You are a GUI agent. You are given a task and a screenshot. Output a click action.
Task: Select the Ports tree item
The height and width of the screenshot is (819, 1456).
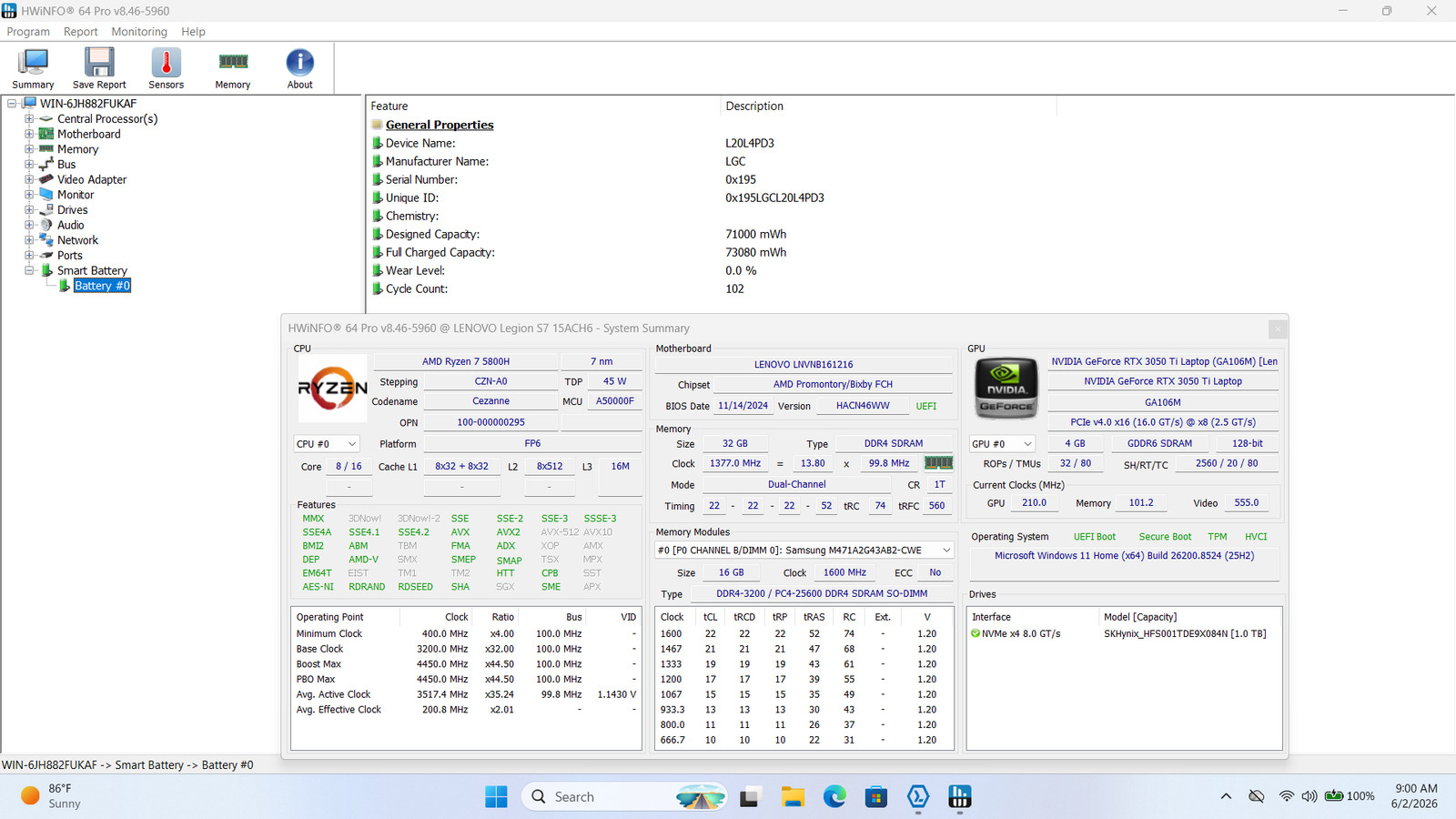coord(70,256)
